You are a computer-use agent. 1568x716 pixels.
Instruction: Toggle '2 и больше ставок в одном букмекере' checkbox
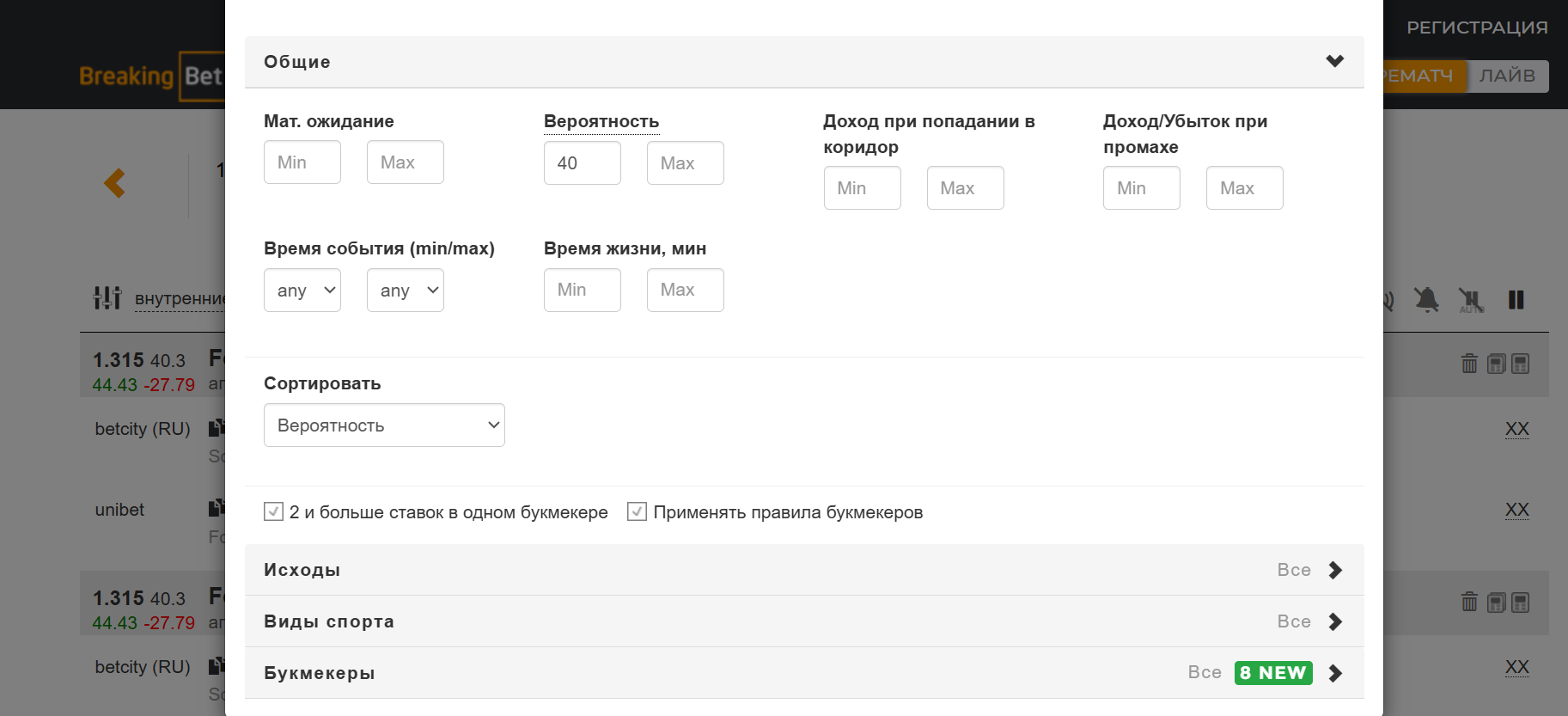pos(273,512)
